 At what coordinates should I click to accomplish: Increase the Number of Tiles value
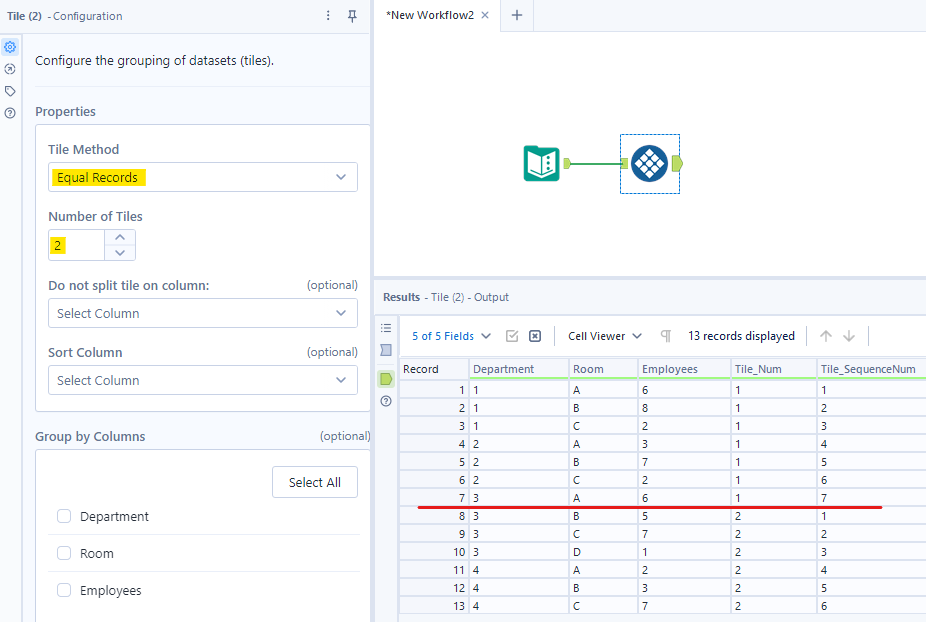(x=120, y=238)
